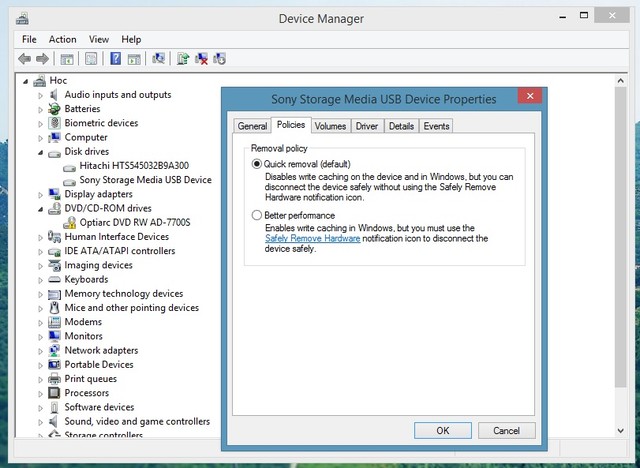Click the Audio inputs and outputs speaker icon
The height and width of the screenshot is (468, 640).
(54, 95)
